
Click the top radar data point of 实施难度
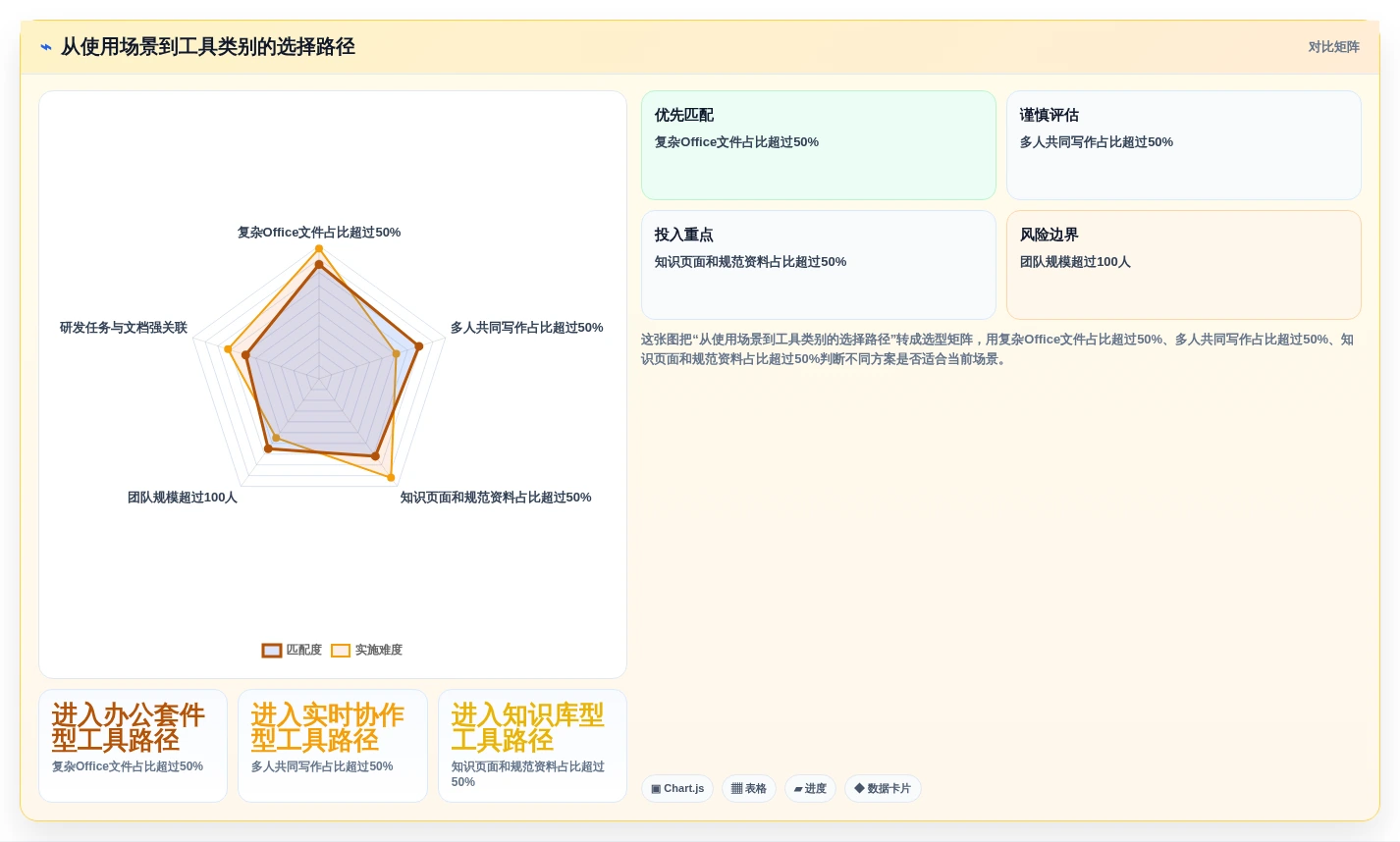(x=319, y=249)
